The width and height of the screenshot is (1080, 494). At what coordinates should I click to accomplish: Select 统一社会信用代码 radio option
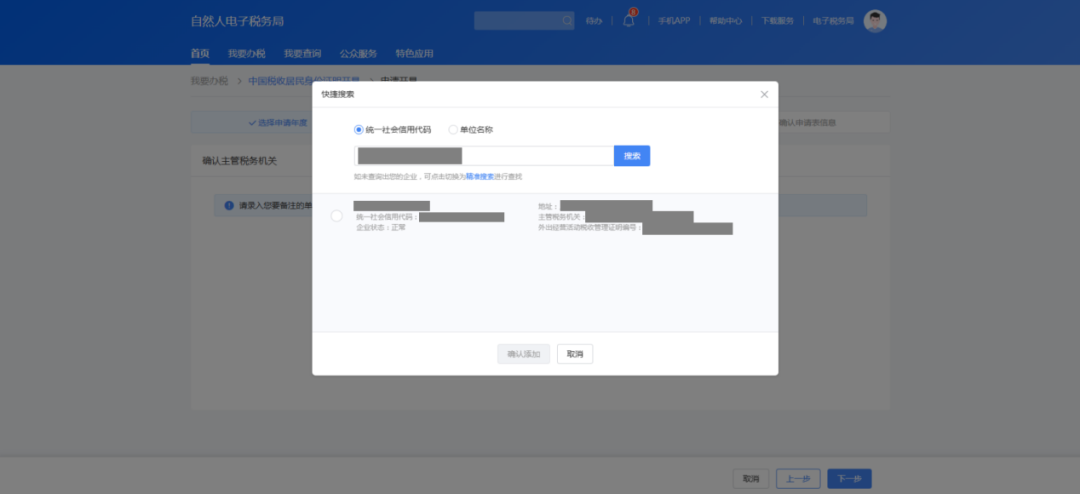pos(359,130)
